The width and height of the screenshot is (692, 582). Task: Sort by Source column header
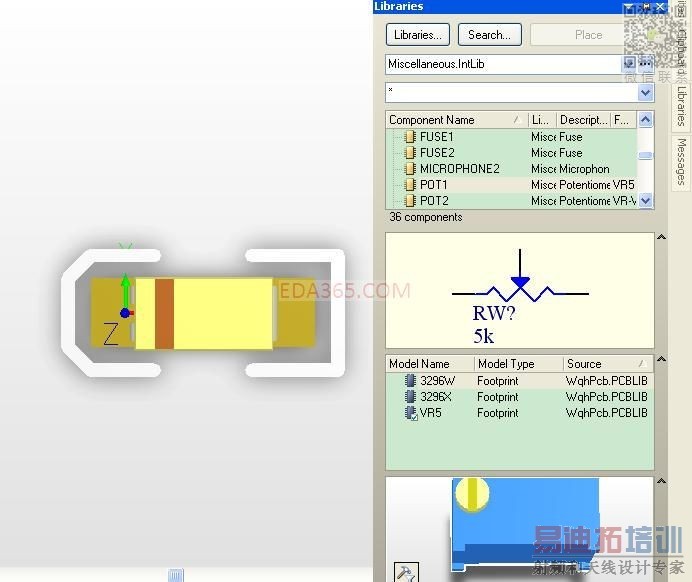click(608, 364)
